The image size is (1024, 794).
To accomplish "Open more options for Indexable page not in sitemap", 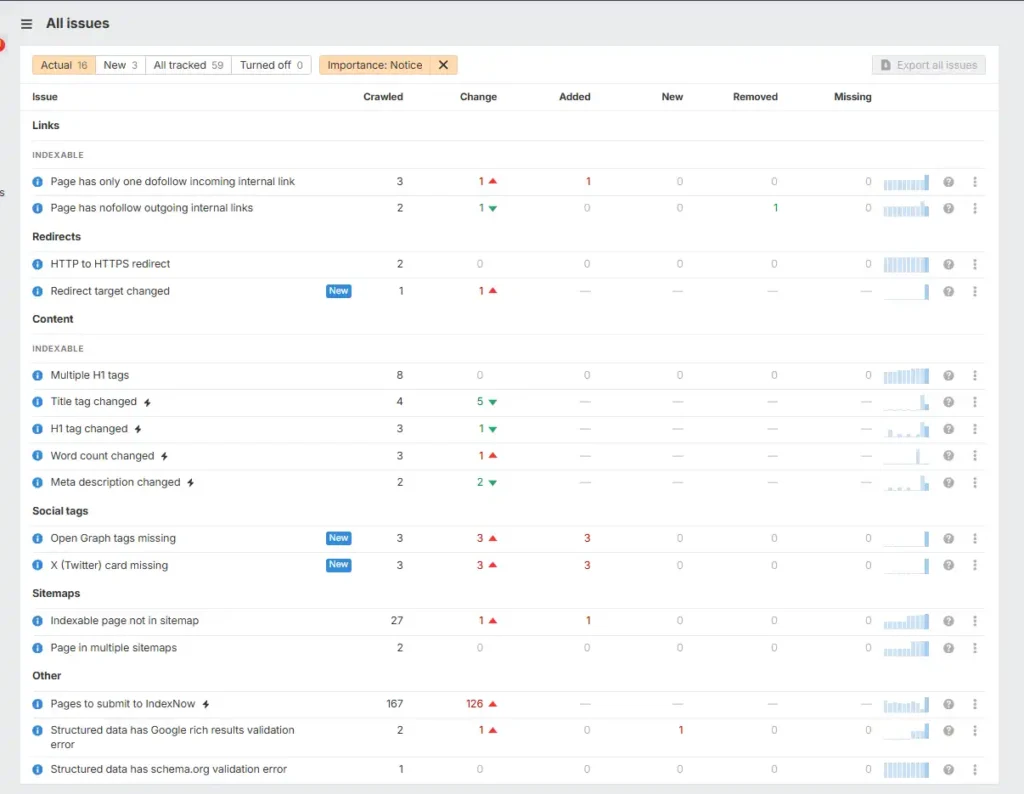I will click(975, 621).
